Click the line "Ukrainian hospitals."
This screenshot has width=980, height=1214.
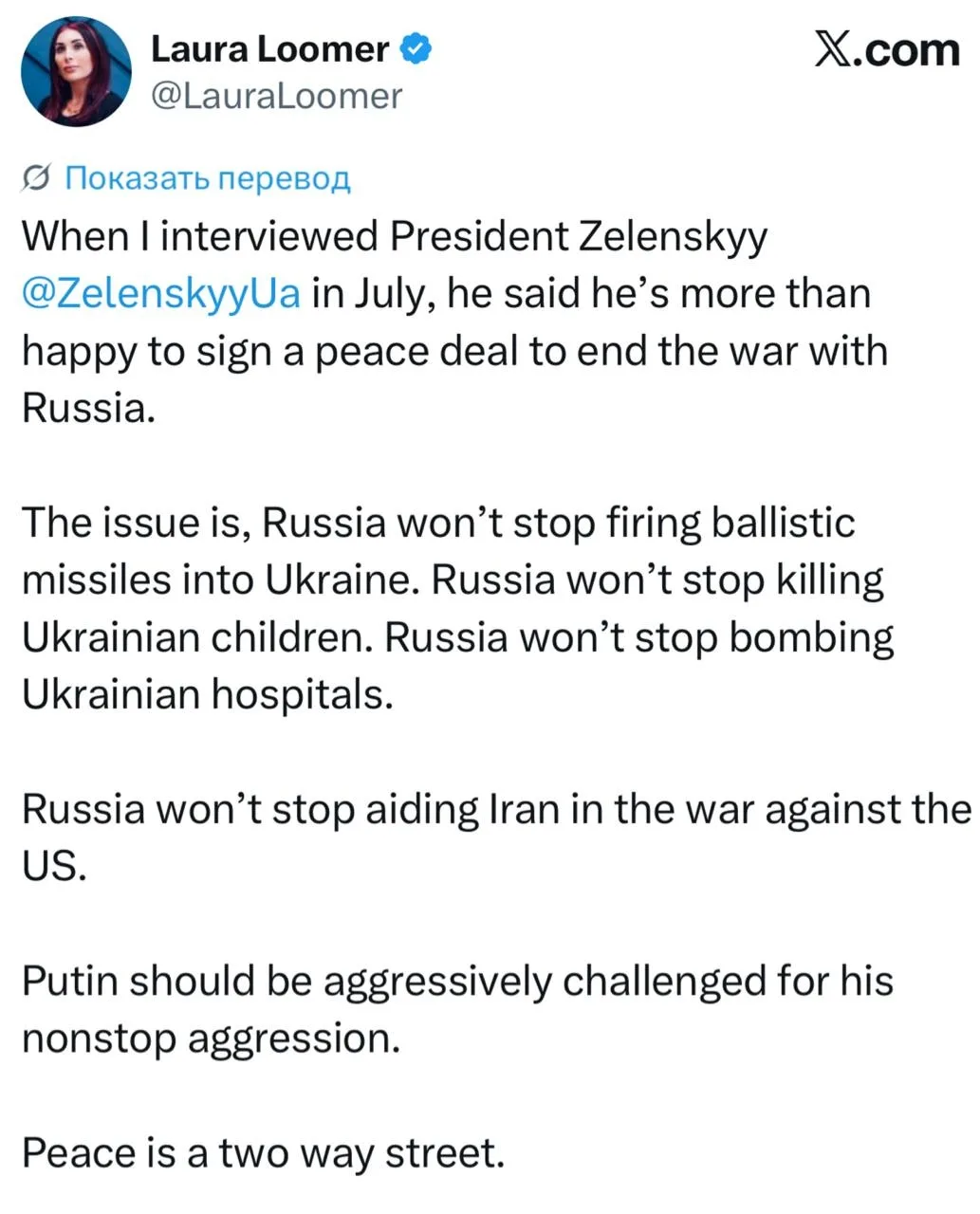click(x=207, y=695)
